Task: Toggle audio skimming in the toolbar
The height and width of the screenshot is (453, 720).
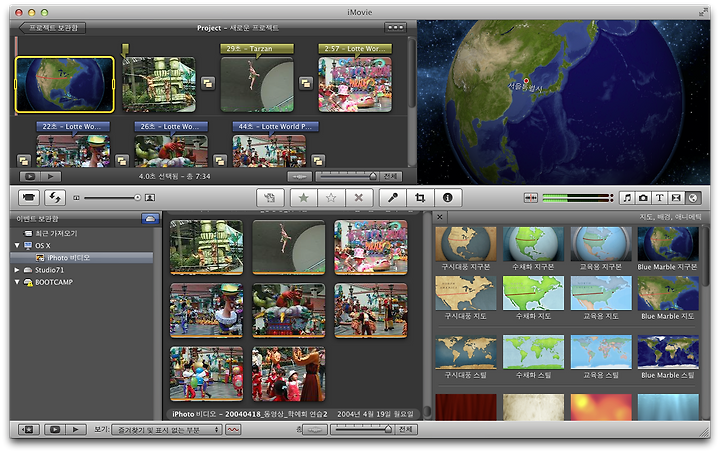Action: pyautogui.click(x=531, y=198)
